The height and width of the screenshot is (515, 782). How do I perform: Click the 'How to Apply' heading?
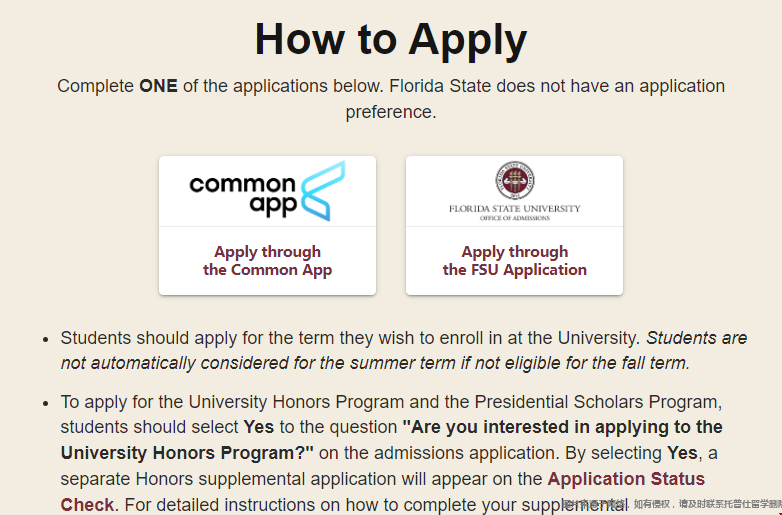(391, 39)
